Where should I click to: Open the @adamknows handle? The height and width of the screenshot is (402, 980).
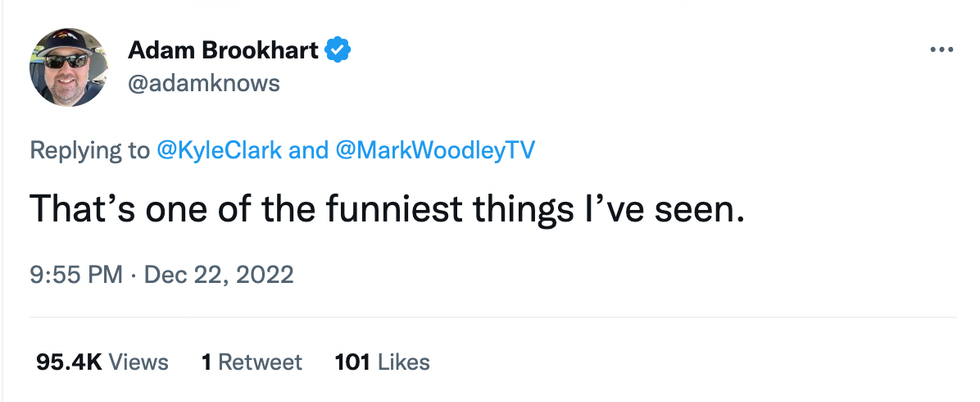point(204,84)
